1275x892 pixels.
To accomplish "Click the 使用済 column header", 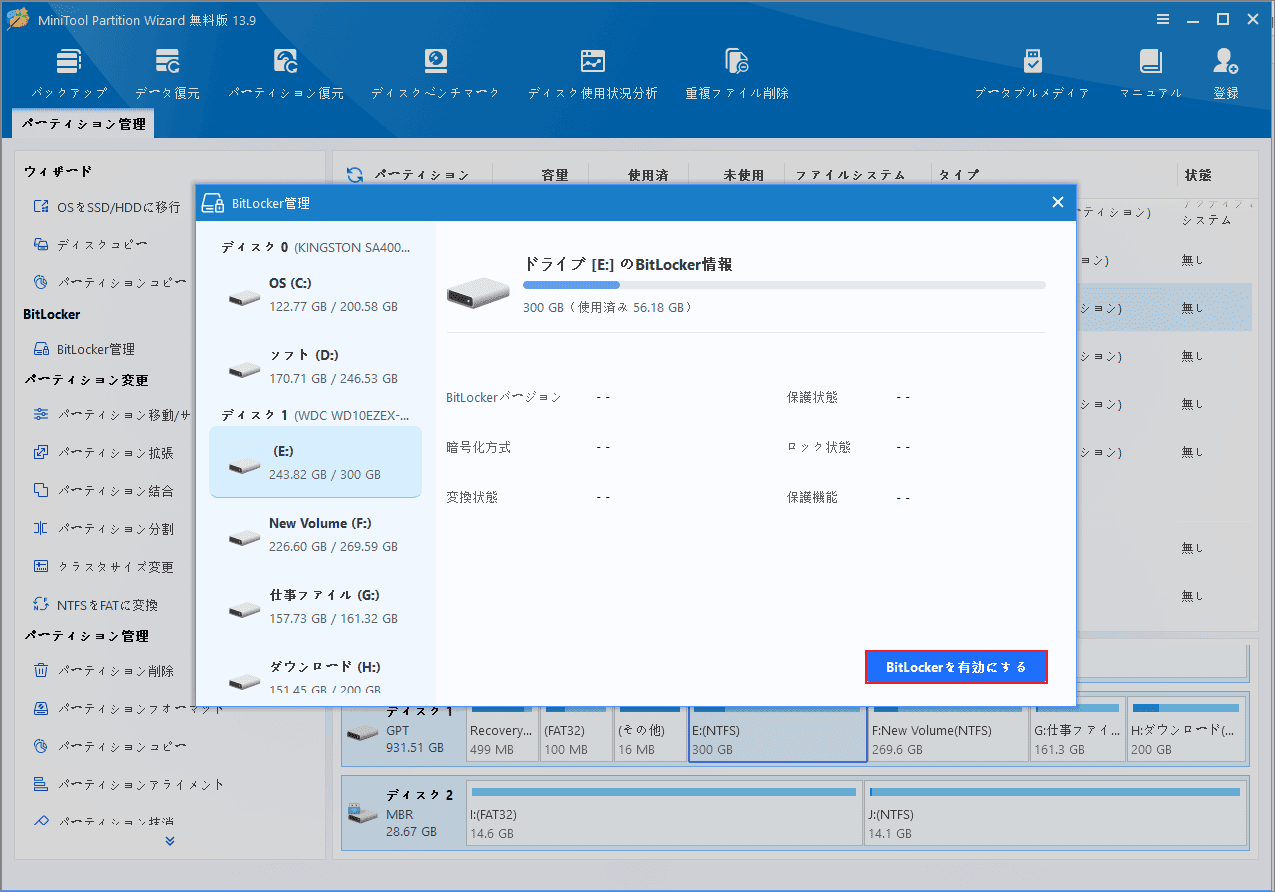I will [x=648, y=175].
